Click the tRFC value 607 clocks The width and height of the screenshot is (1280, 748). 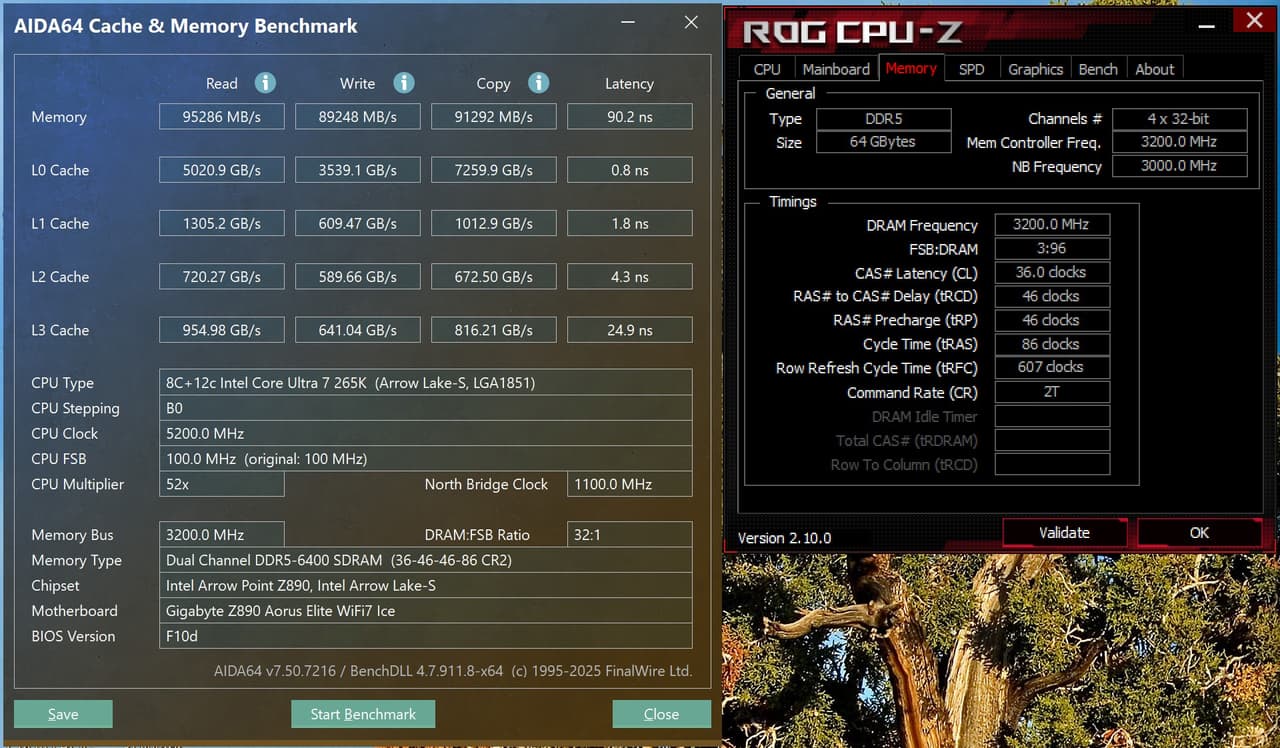(1052, 367)
